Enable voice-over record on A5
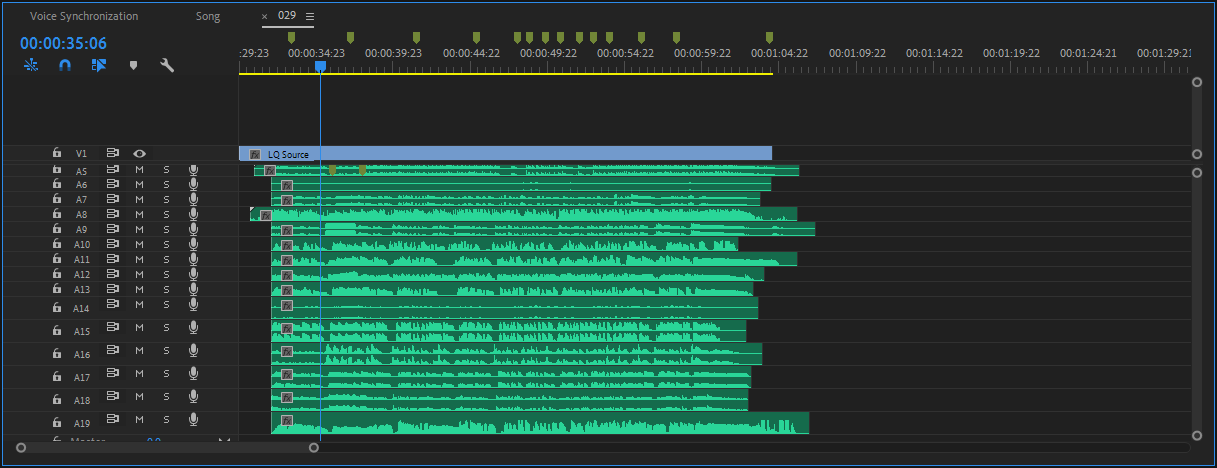 194,170
